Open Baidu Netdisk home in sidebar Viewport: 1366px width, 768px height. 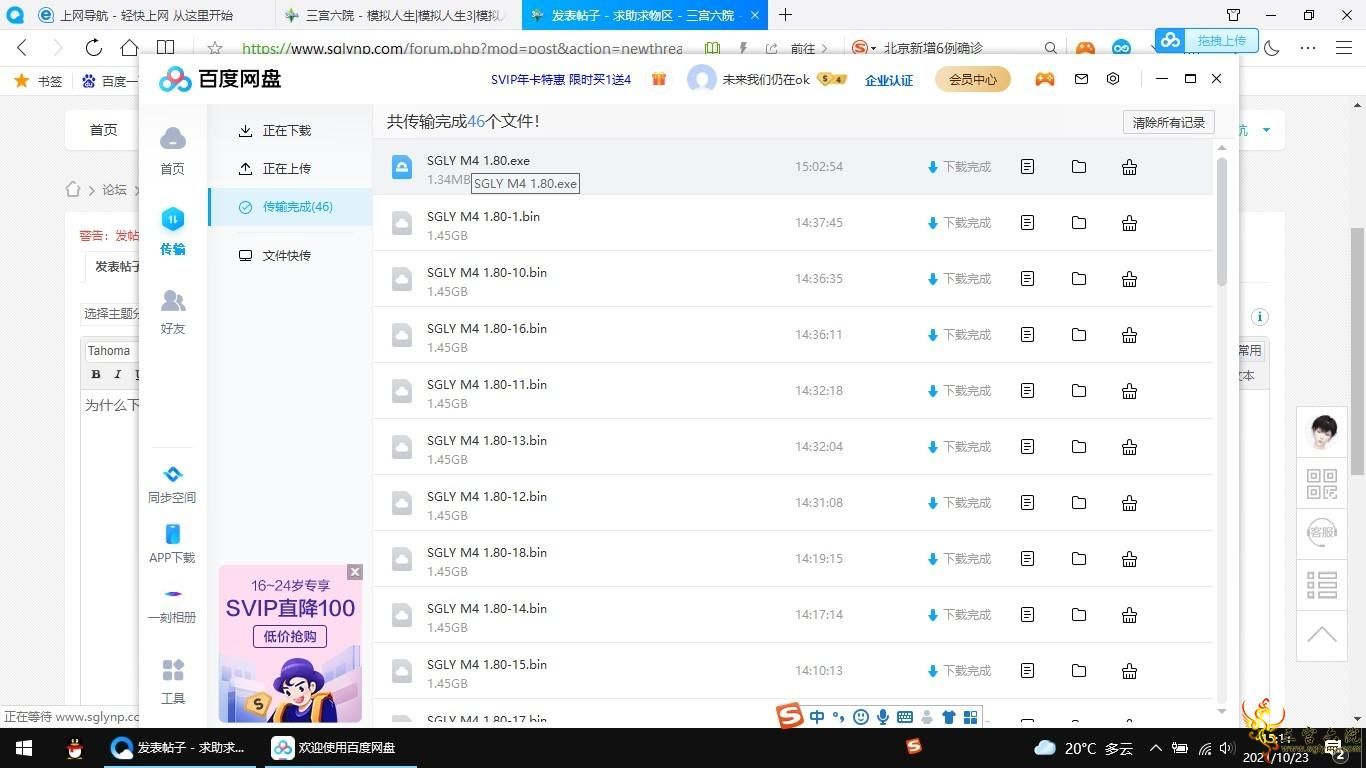tap(173, 150)
